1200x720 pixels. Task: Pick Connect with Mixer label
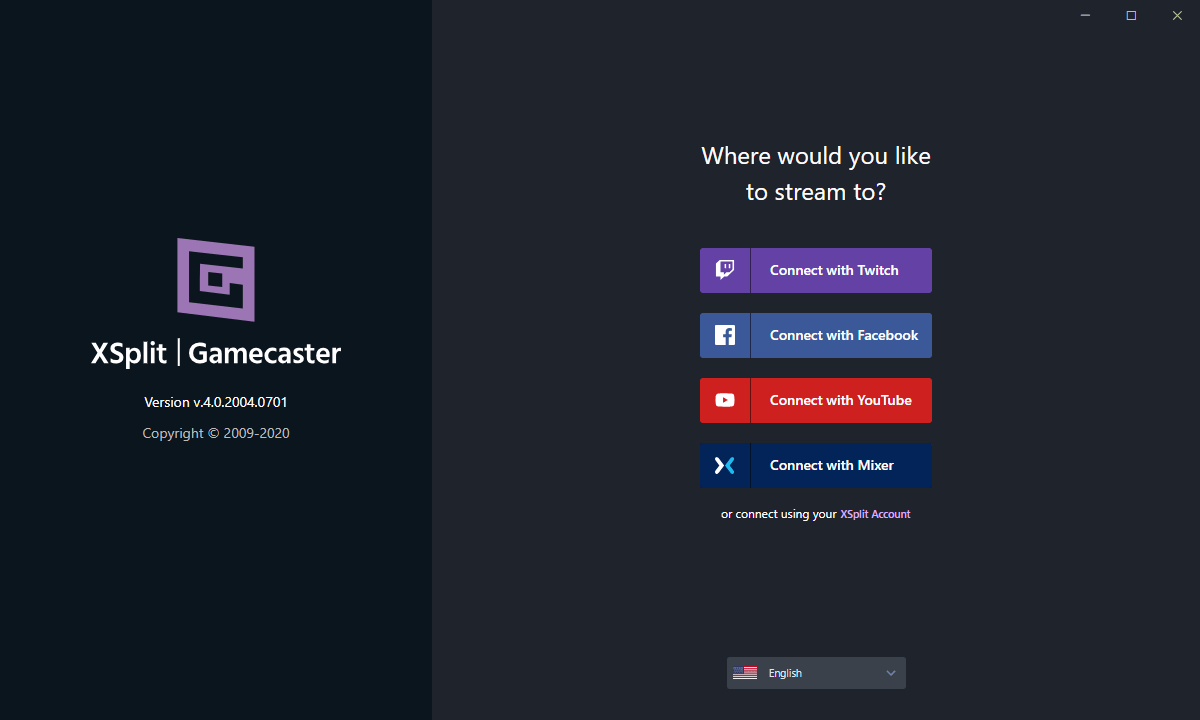coord(832,465)
